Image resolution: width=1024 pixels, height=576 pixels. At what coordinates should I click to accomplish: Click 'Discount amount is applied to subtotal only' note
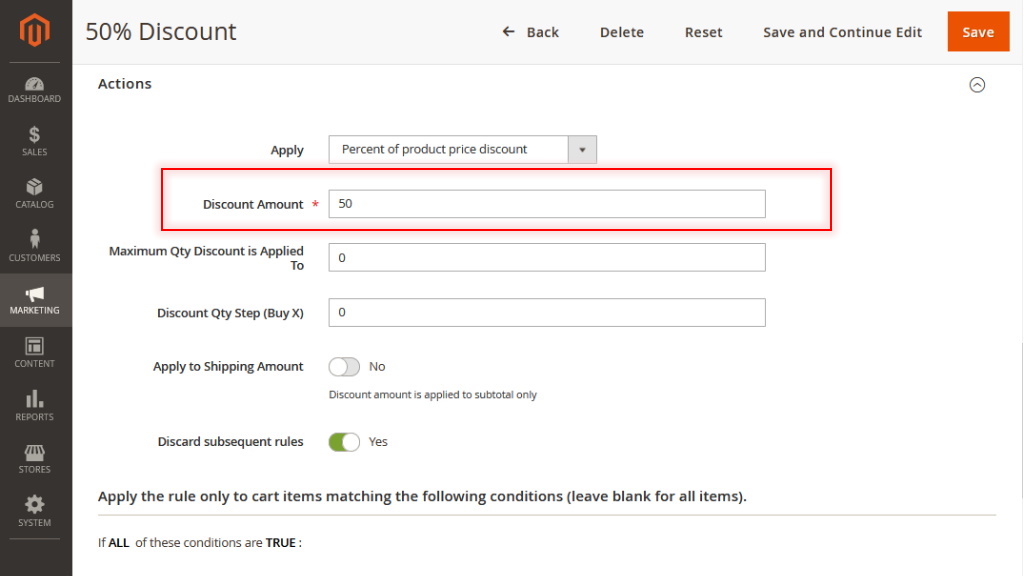(432, 394)
